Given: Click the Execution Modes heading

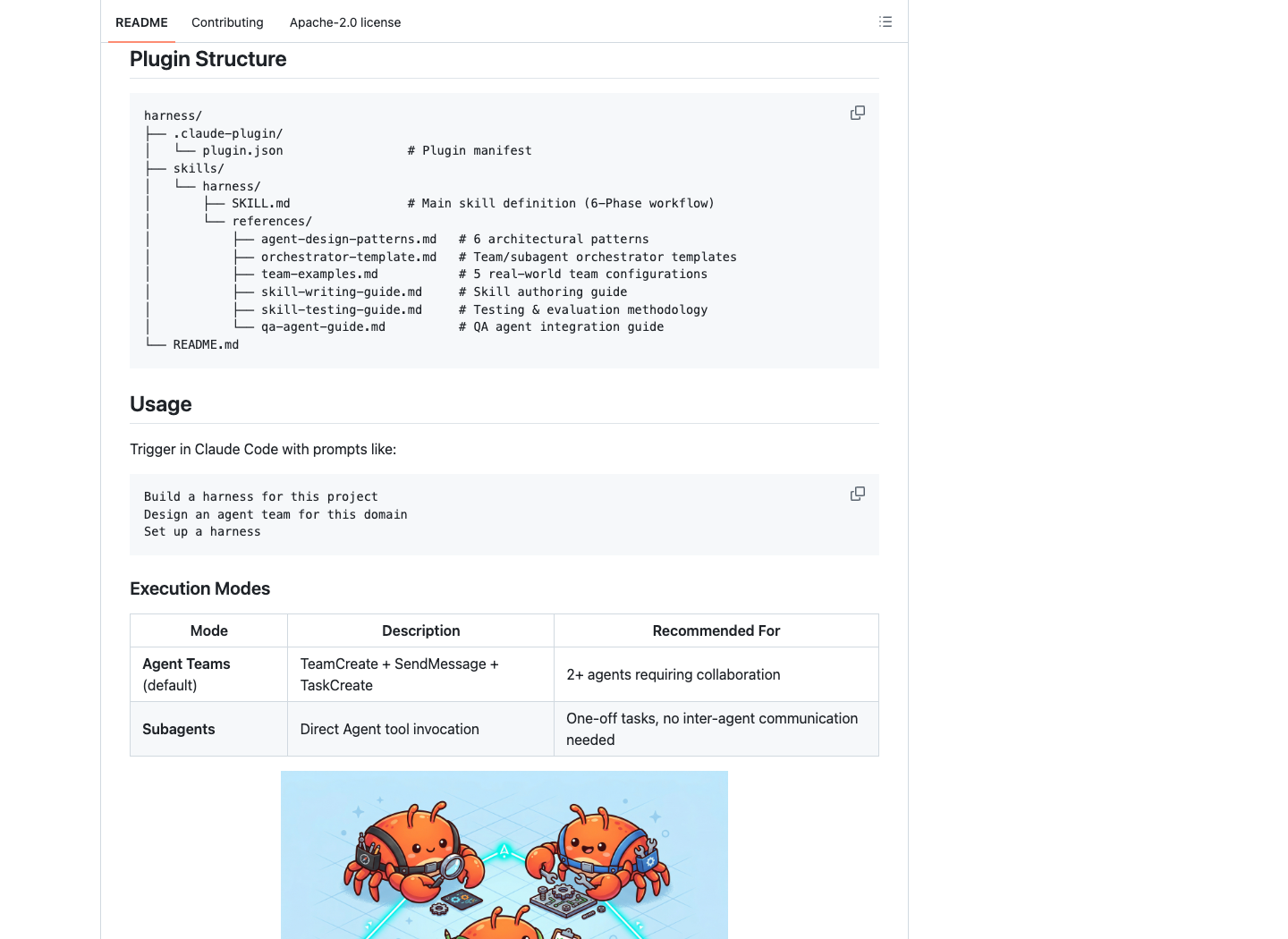Looking at the screenshot, I should click(x=200, y=588).
